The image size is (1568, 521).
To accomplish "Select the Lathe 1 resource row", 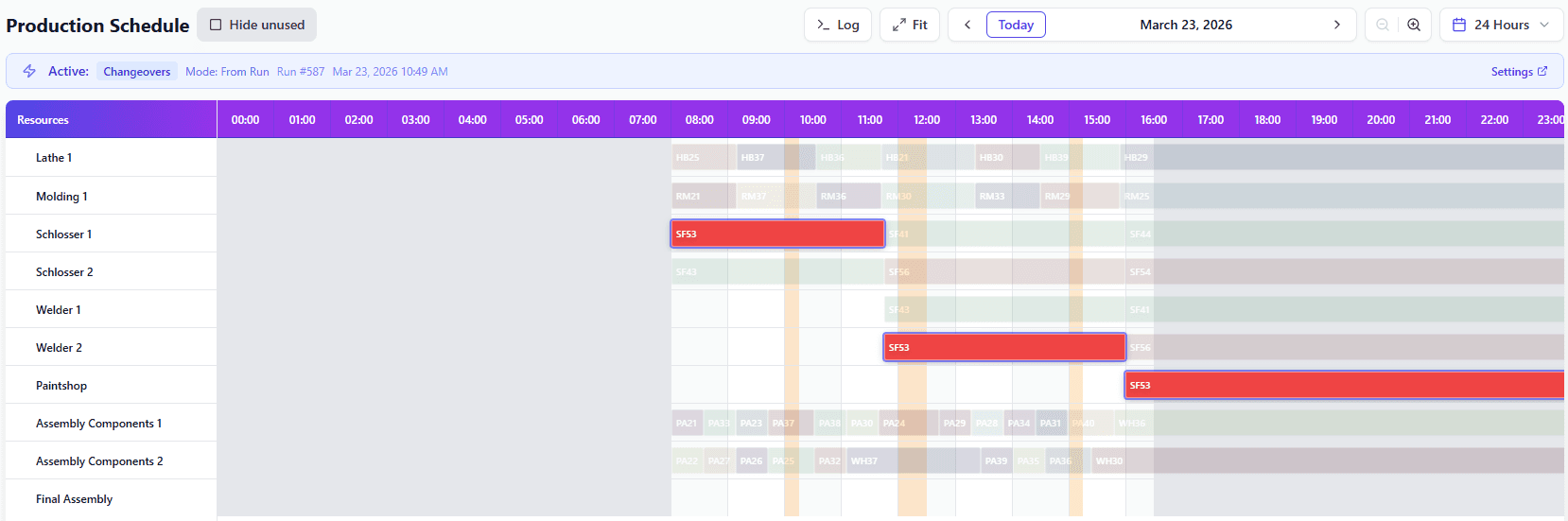I will pyautogui.click(x=54, y=158).
